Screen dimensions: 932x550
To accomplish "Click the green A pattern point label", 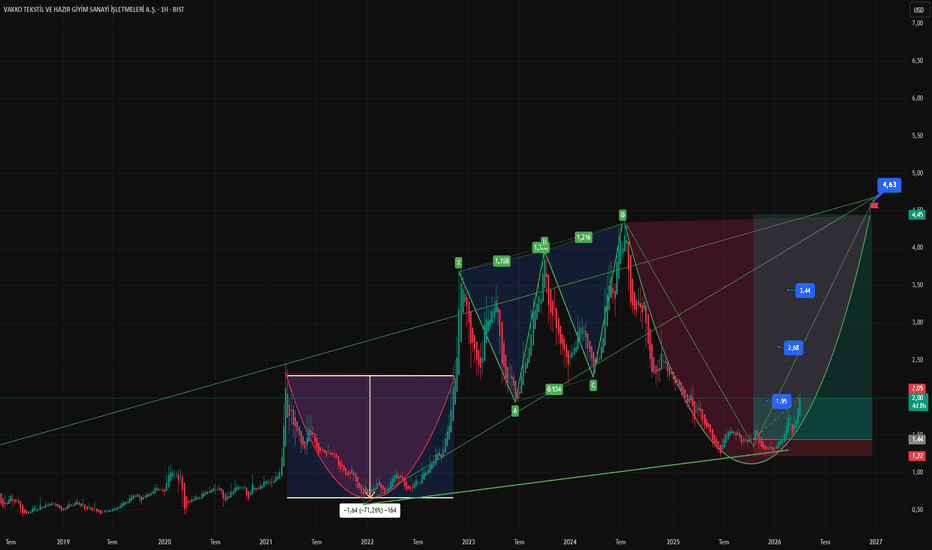I will pos(515,410).
